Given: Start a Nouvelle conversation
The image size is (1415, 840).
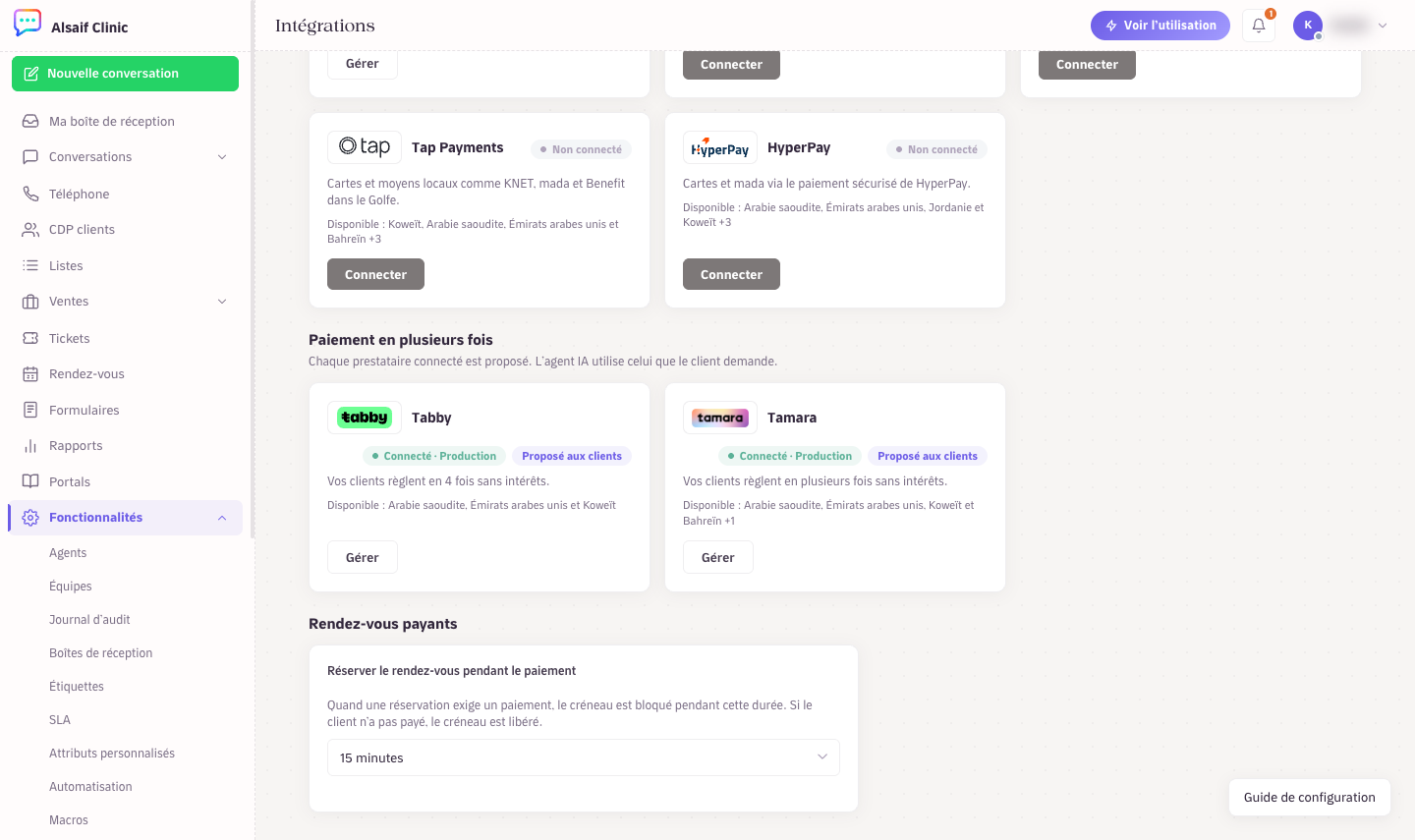Looking at the screenshot, I should [x=125, y=74].
